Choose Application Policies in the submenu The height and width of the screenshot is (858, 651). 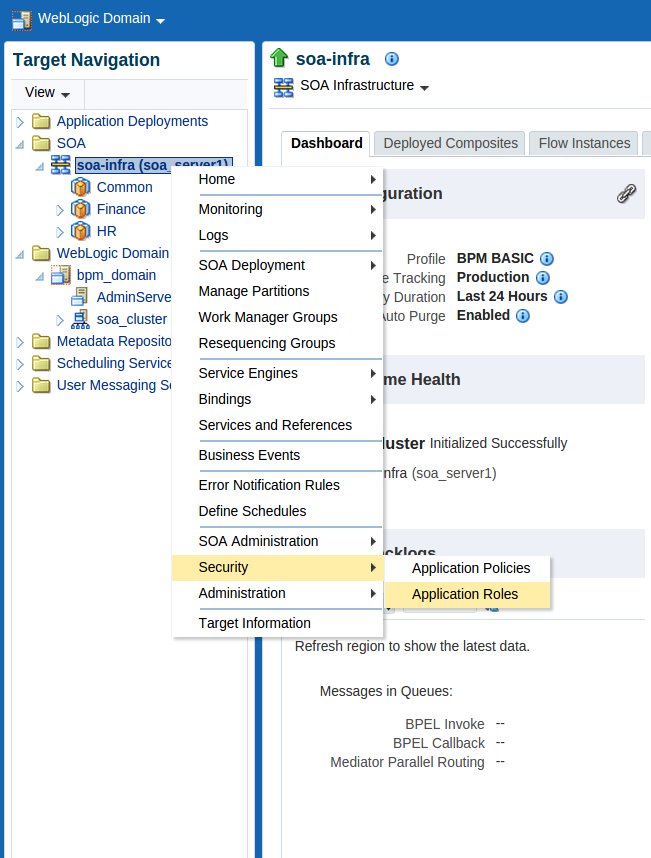pyautogui.click(x=471, y=568)
